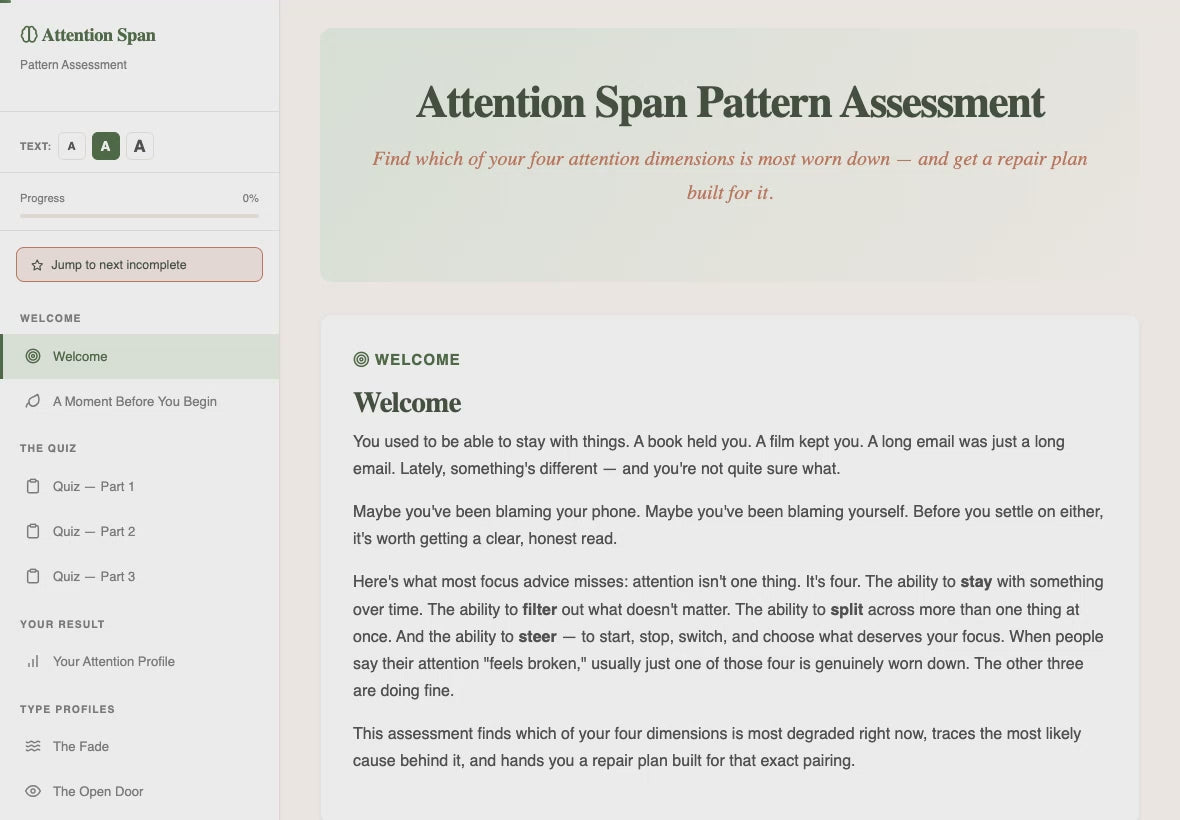Go to A Moment Before You Begin

pos(139,402)
